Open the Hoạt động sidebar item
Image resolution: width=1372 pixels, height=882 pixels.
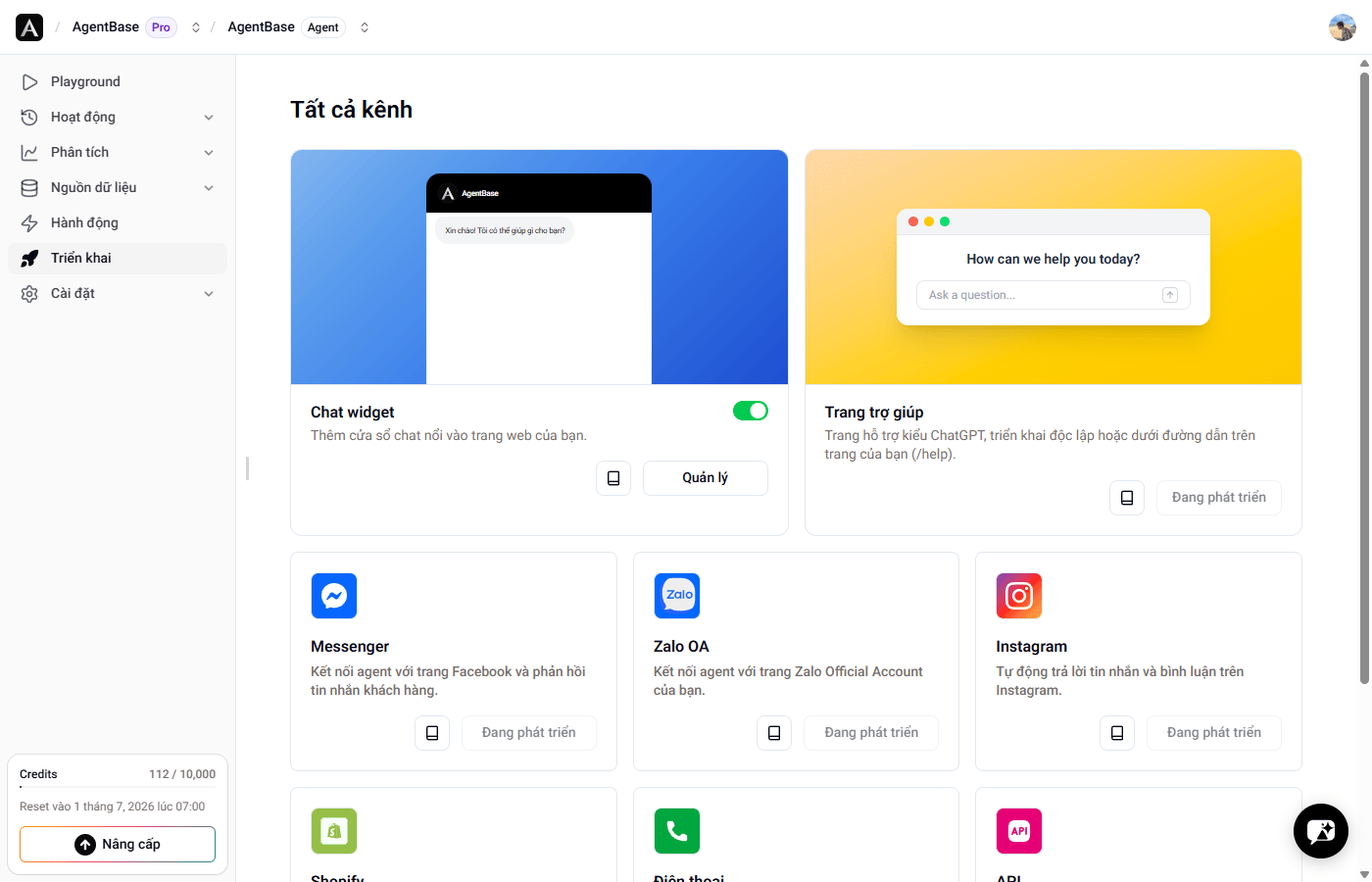click(x=118, y=118)
